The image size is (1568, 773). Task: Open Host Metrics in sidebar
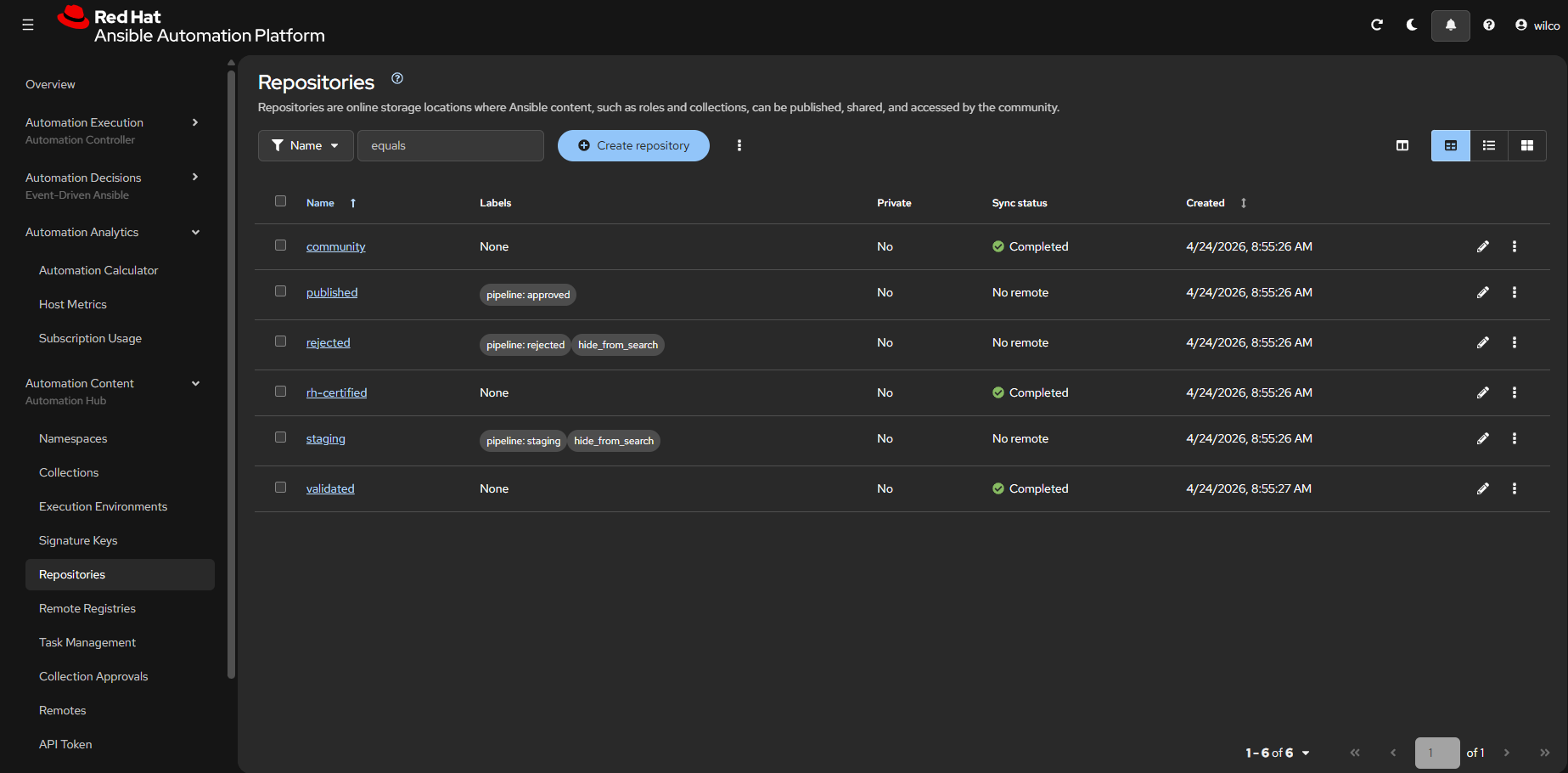(73, 304)
